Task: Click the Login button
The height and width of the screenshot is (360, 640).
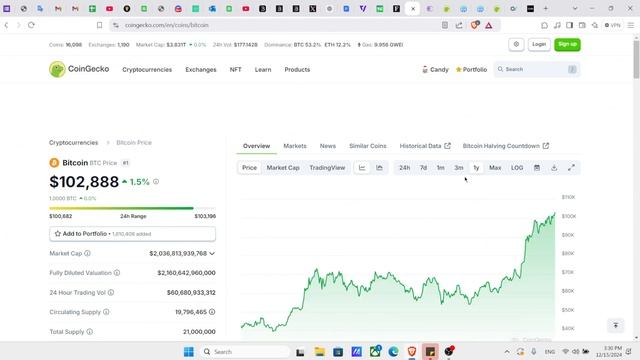Action: (x=539, y=44)
